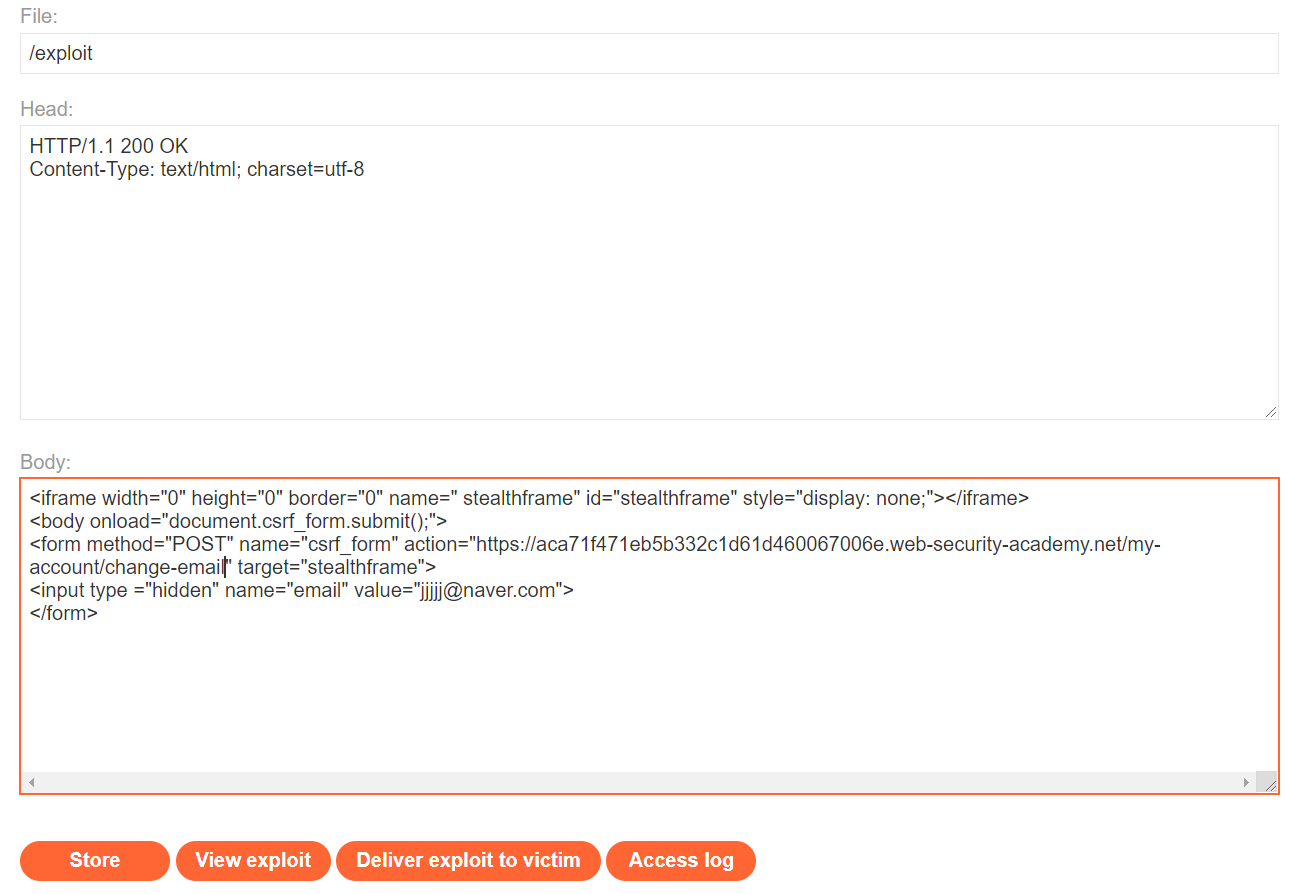Click the Body horizontal scrollbar track
Viewport: 1289px width, 894px height.
click(x=639, y=782)
